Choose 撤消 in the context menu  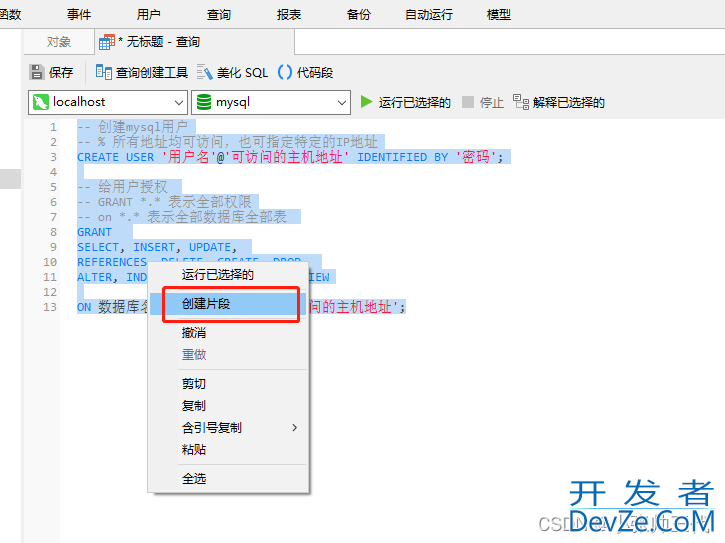click(x=228, y=333)
